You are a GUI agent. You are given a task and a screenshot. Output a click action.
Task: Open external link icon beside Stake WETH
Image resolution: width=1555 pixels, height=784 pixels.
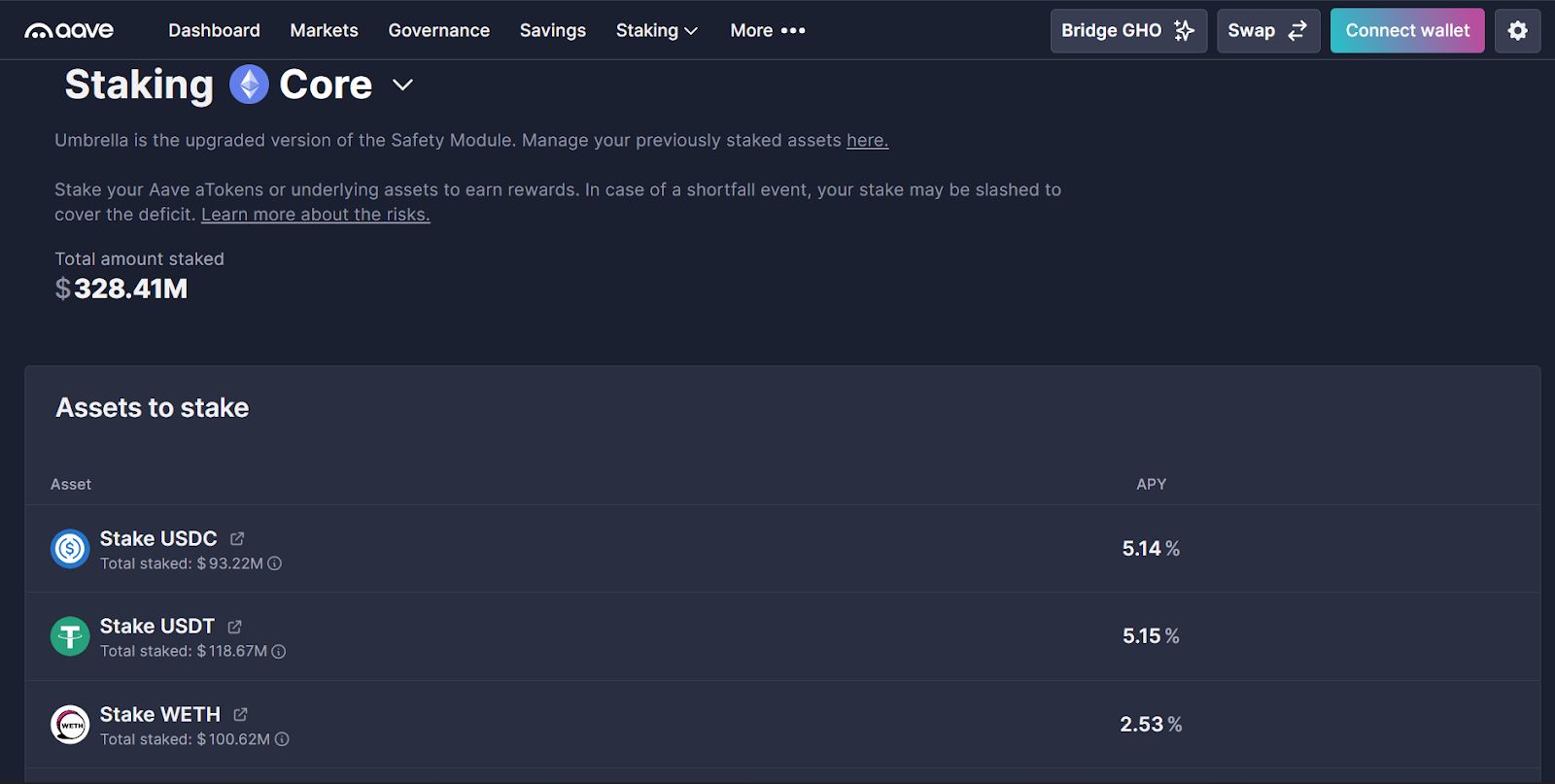[240, 714]
